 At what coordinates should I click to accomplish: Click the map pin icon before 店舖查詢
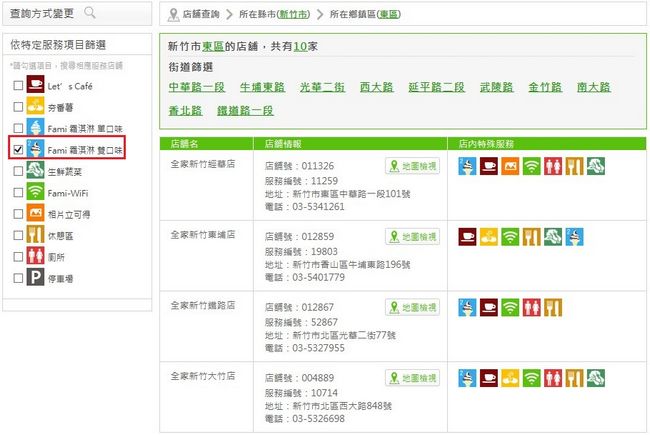(x=173, y=15)
